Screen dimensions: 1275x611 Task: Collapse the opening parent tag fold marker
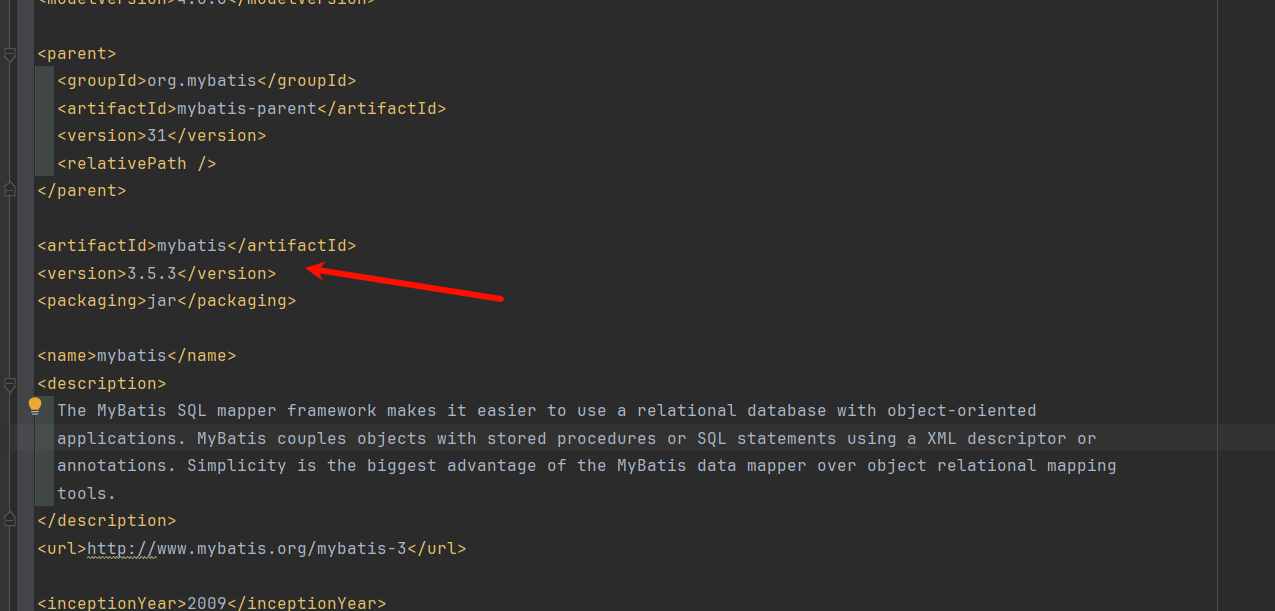10,55
